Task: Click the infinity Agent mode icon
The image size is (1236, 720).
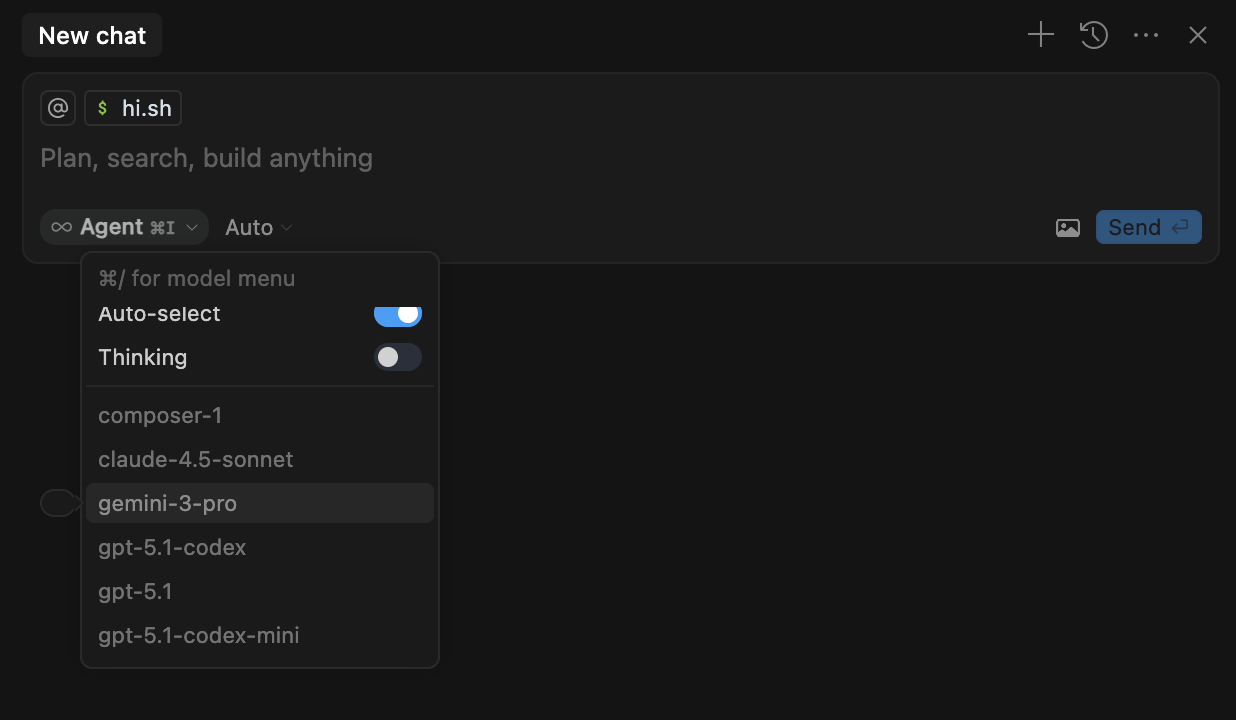Action: tap(62, 227)
